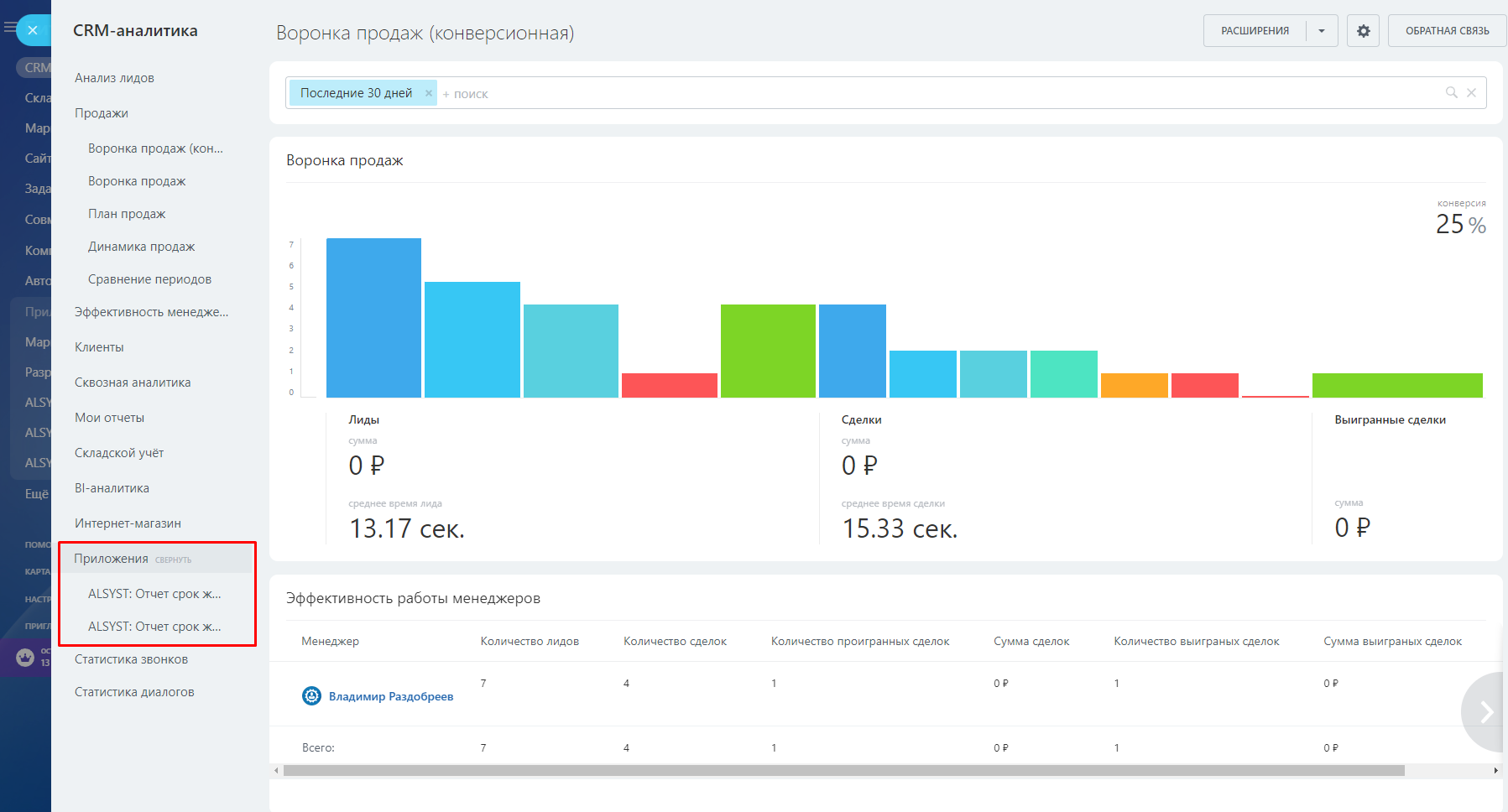Viewport: 1508px width, 812px height.
Task: Remove the 'Последние 30 дней' filter tag
Action: [x=428, y=93]
